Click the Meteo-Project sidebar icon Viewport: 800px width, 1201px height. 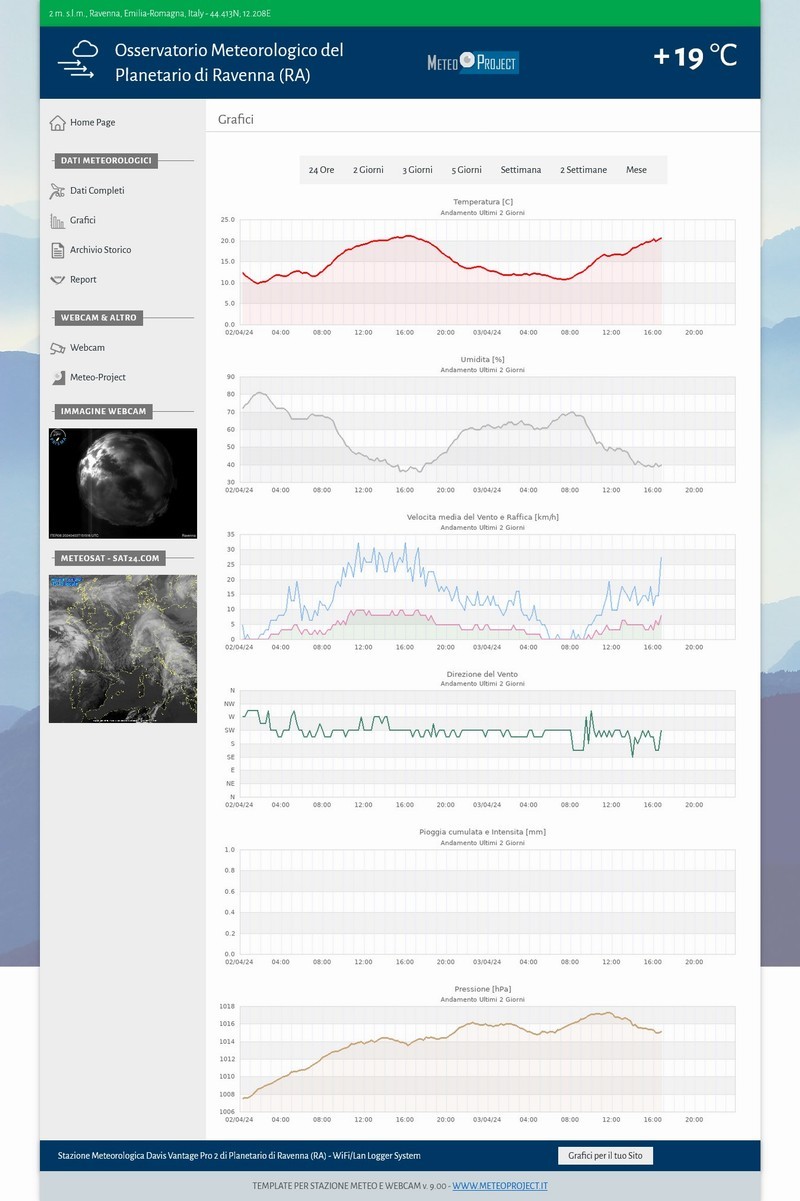57,378
